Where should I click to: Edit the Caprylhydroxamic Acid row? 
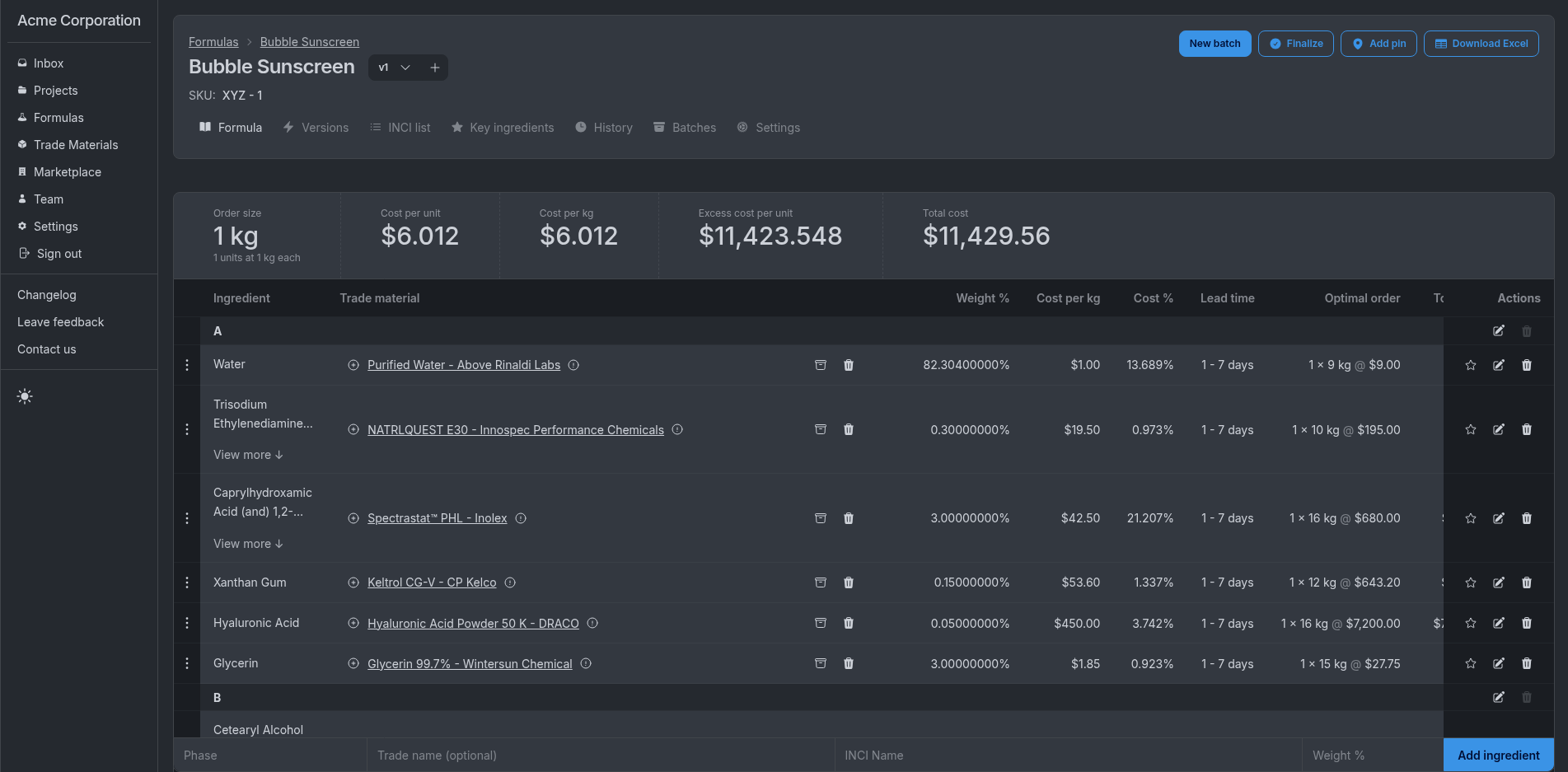coord(1499,518)
